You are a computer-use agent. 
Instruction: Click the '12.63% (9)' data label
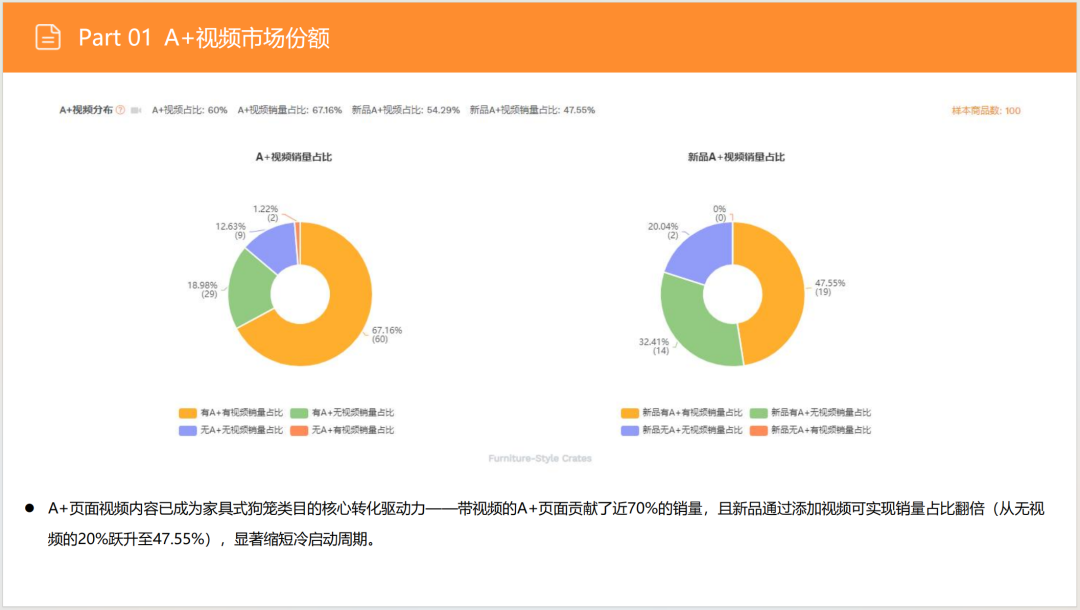click(231, 231)
